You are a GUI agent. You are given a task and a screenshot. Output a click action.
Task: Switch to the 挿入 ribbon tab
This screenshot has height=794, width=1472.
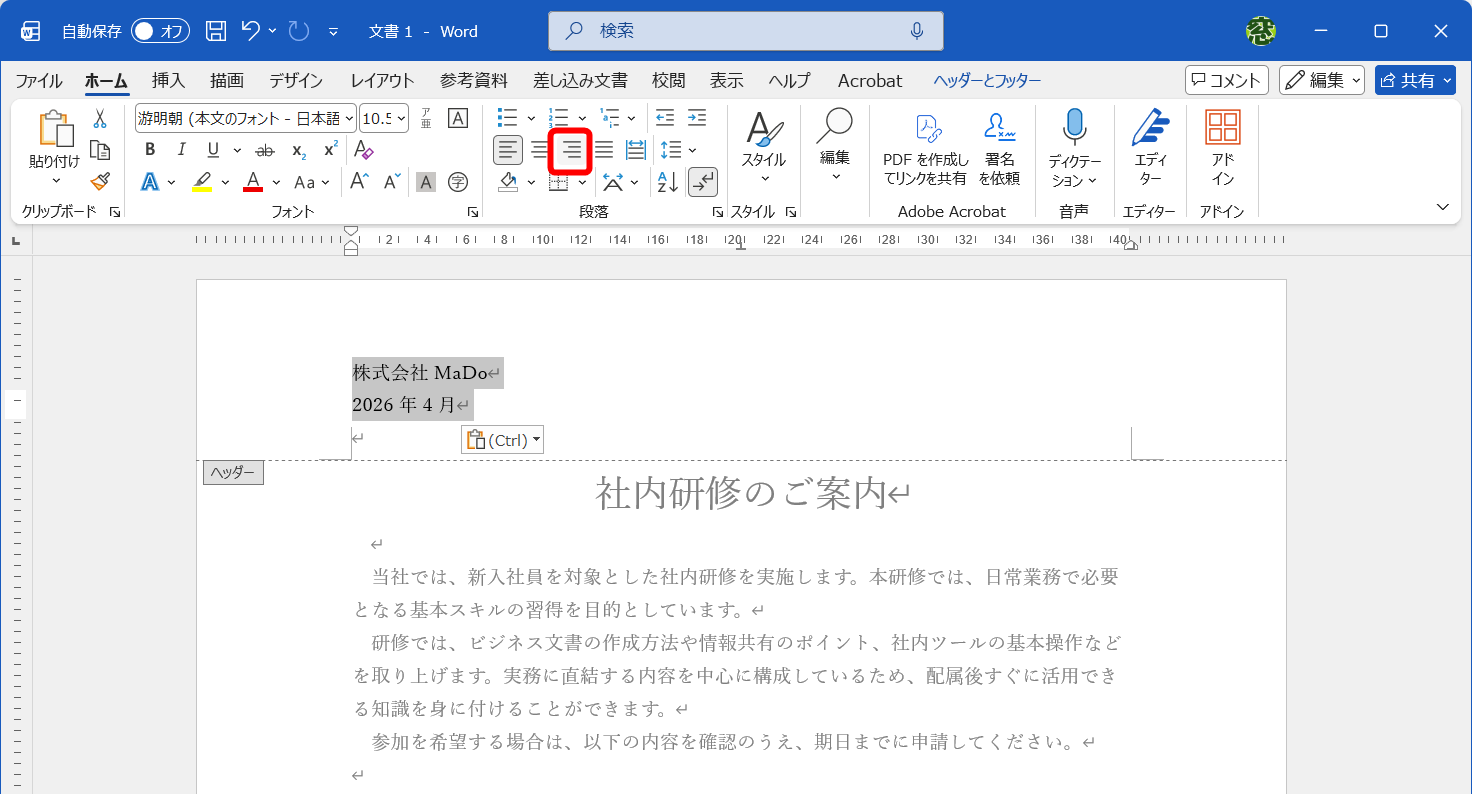[x=168, y=81]
